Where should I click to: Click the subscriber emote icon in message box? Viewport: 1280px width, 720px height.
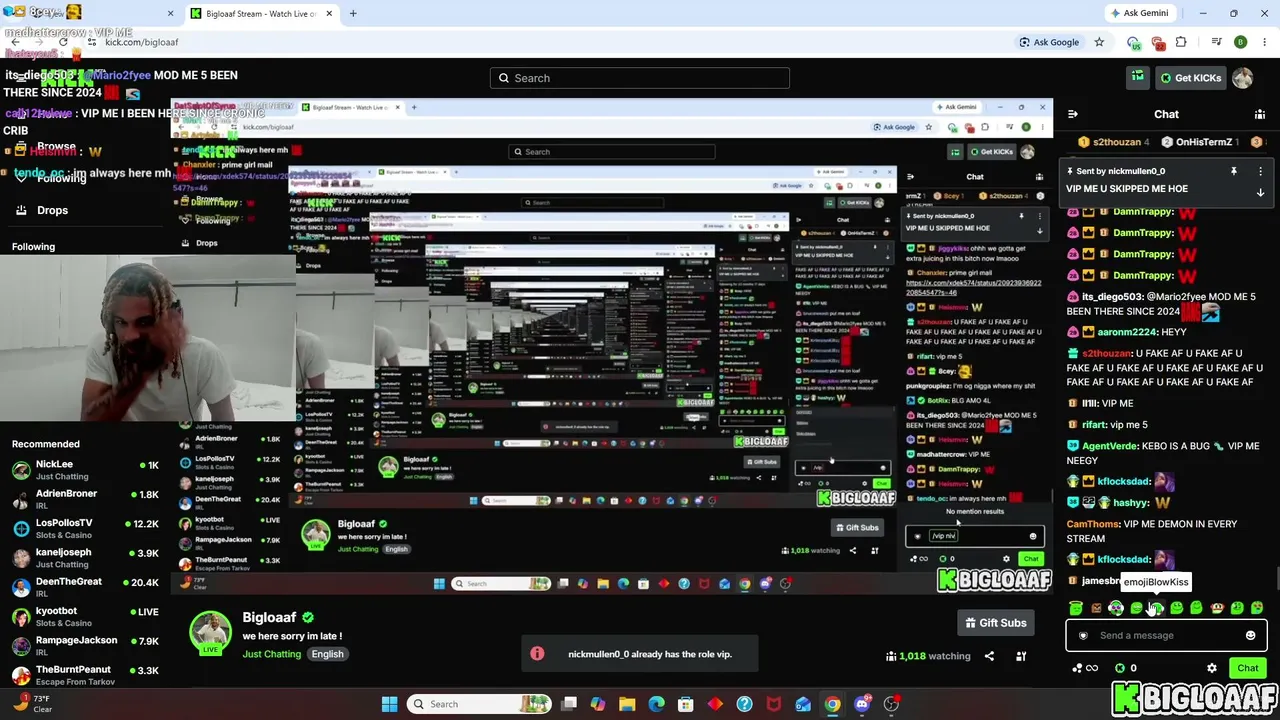click(1083, 635)
